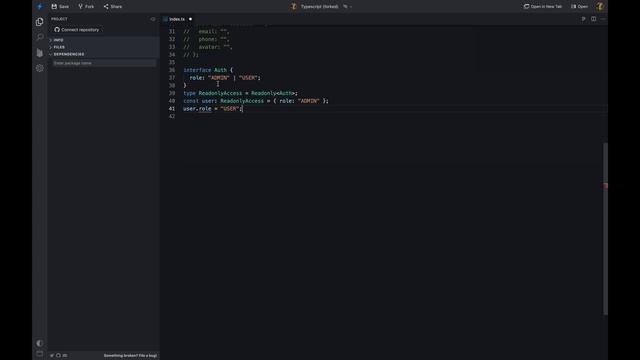Click the user.role assignment line
This screenshot has width=640, height=360.
tap(213, 109)
